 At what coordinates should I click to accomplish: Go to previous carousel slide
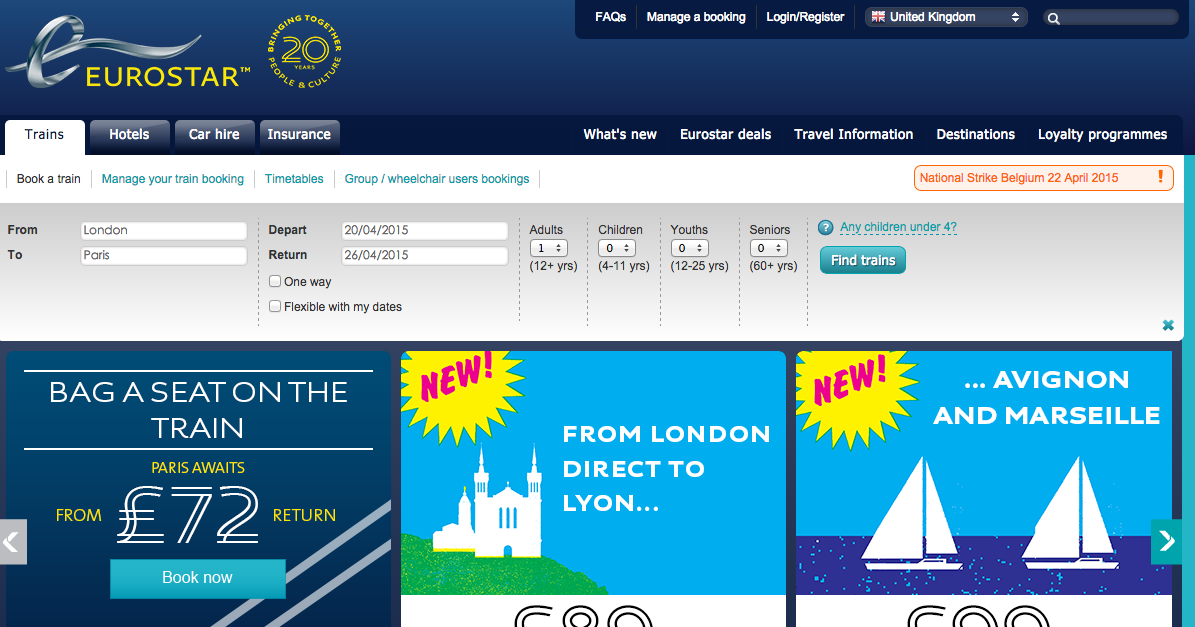(x=13, y=542)
